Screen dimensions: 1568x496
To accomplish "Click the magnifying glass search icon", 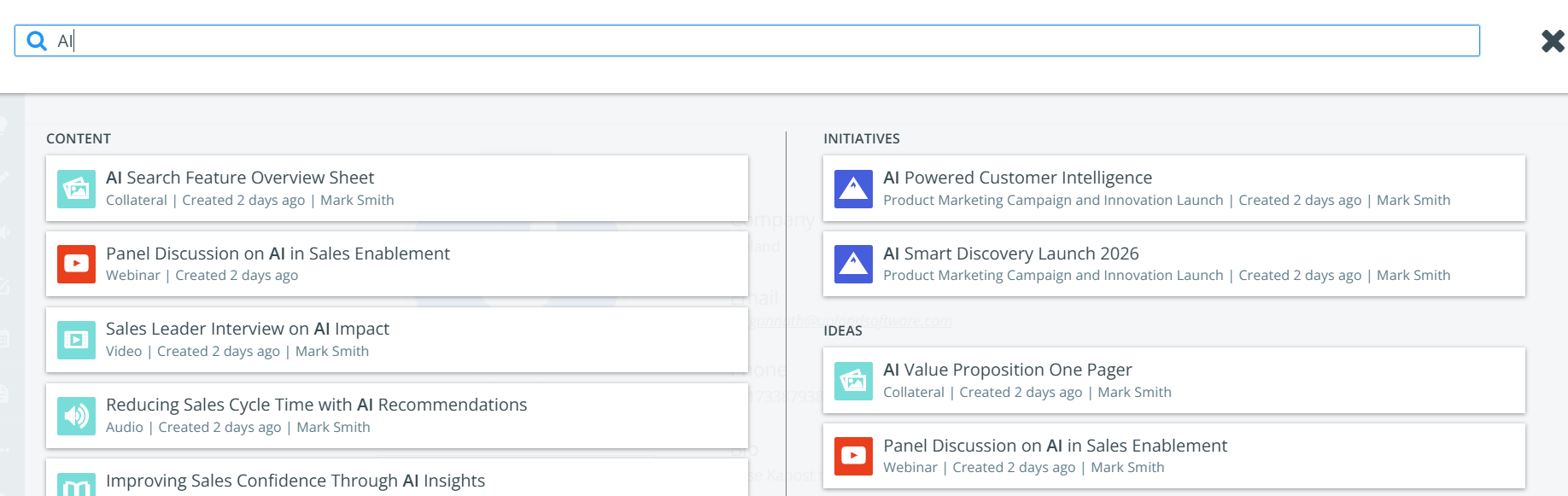I will pyautogui.click(x=37, y=41).
